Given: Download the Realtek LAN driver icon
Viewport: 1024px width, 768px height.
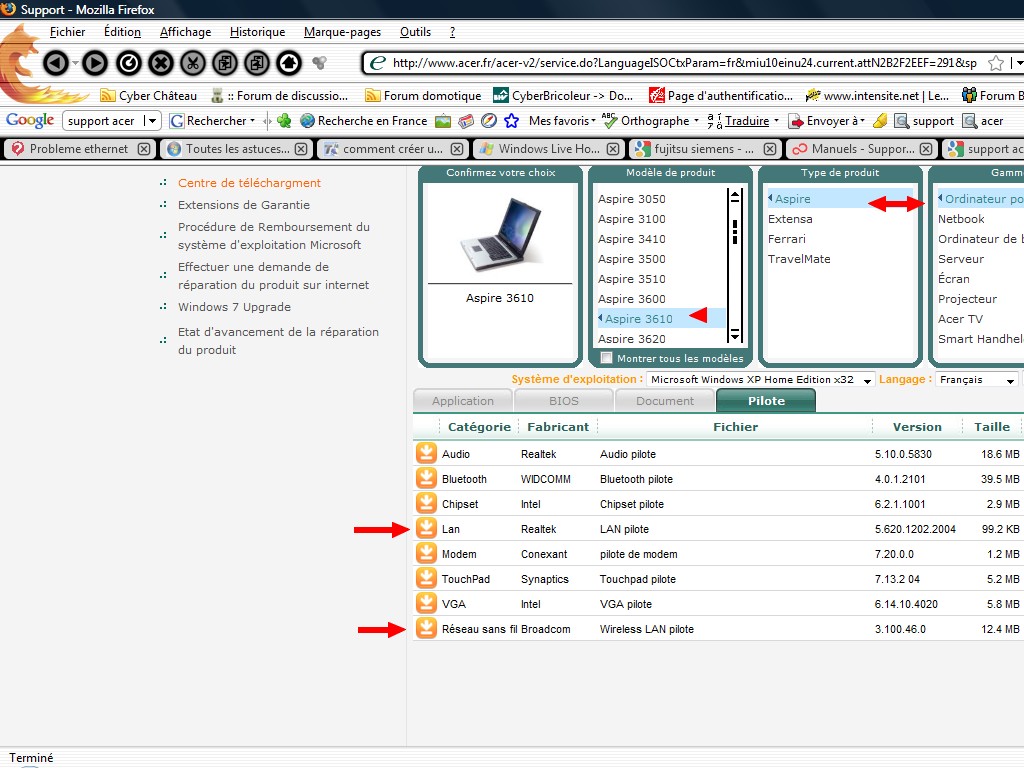Looking at the screenshot, I should (427, 529).
